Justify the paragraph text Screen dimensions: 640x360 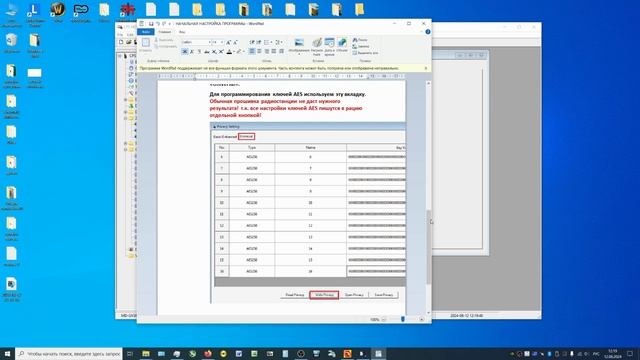point(274,51)
